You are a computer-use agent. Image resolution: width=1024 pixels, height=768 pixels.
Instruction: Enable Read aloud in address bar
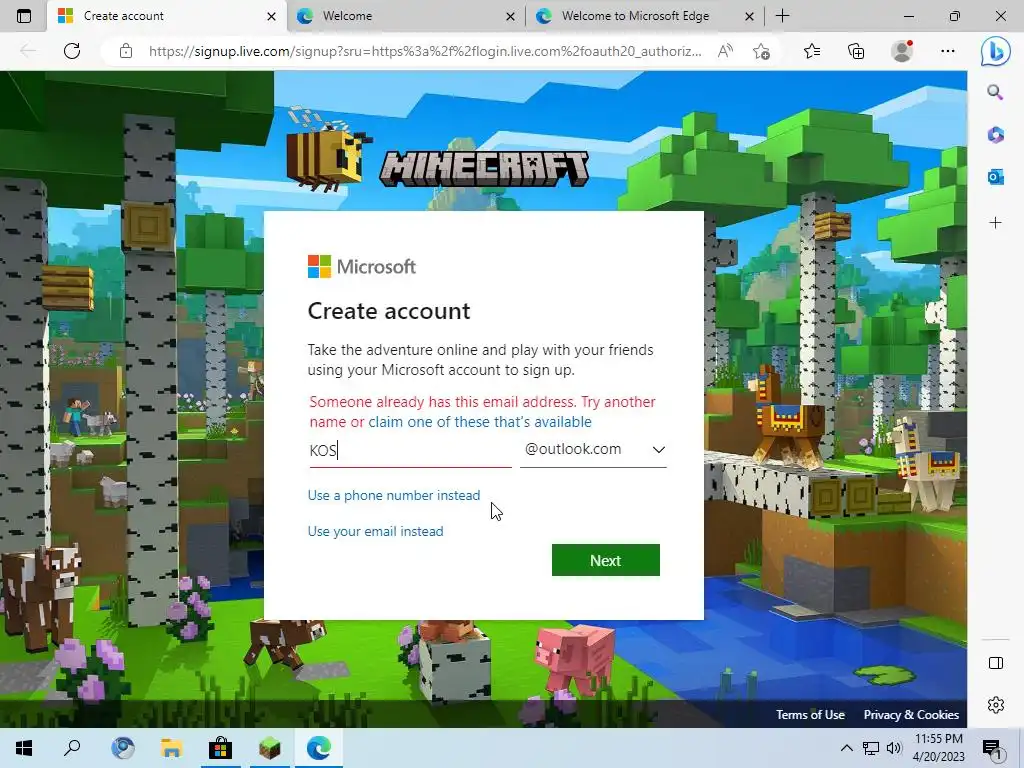[725, 51]
